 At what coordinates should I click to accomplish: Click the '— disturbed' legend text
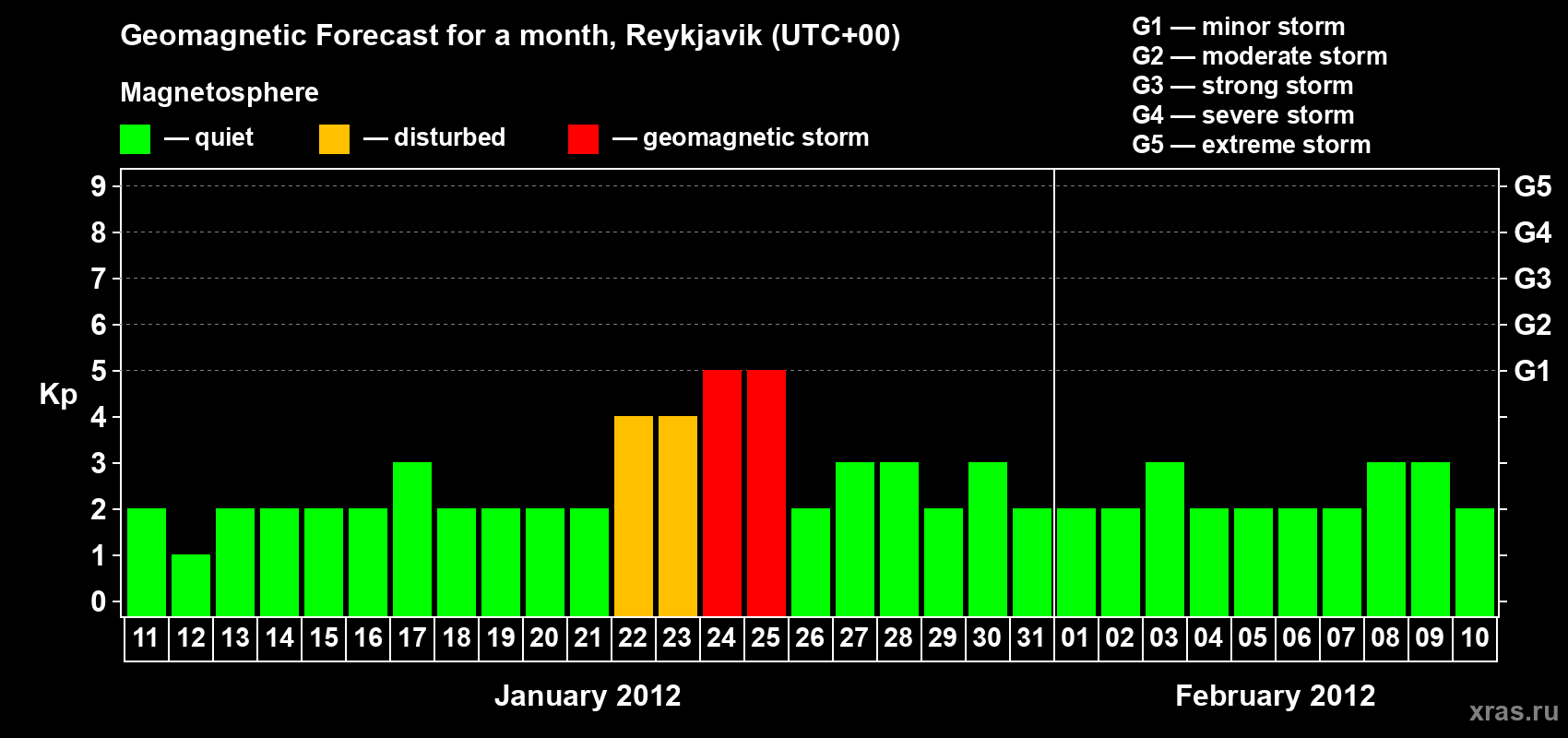434,137
